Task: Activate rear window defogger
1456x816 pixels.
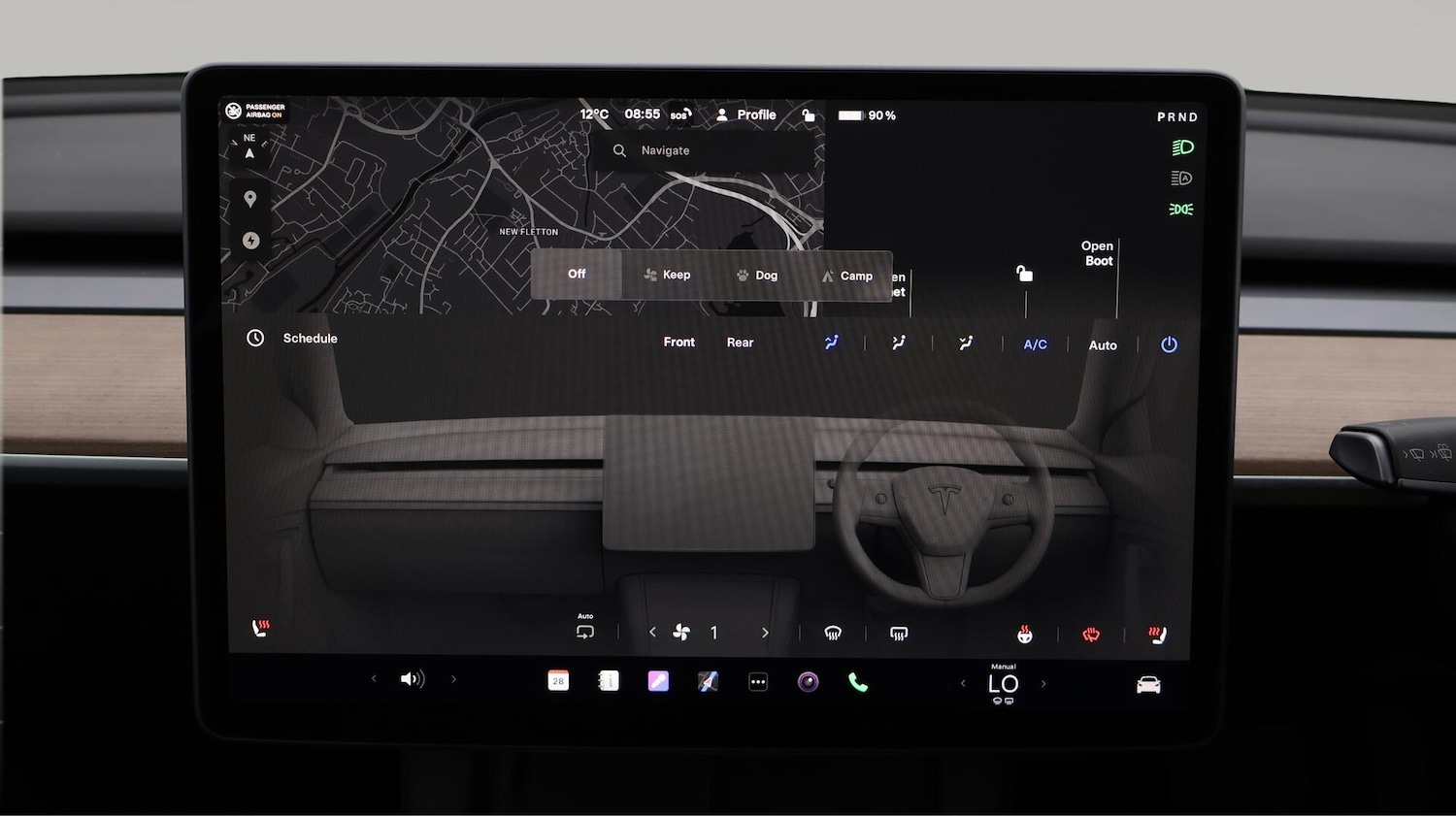Action: (x=899, y=634)
